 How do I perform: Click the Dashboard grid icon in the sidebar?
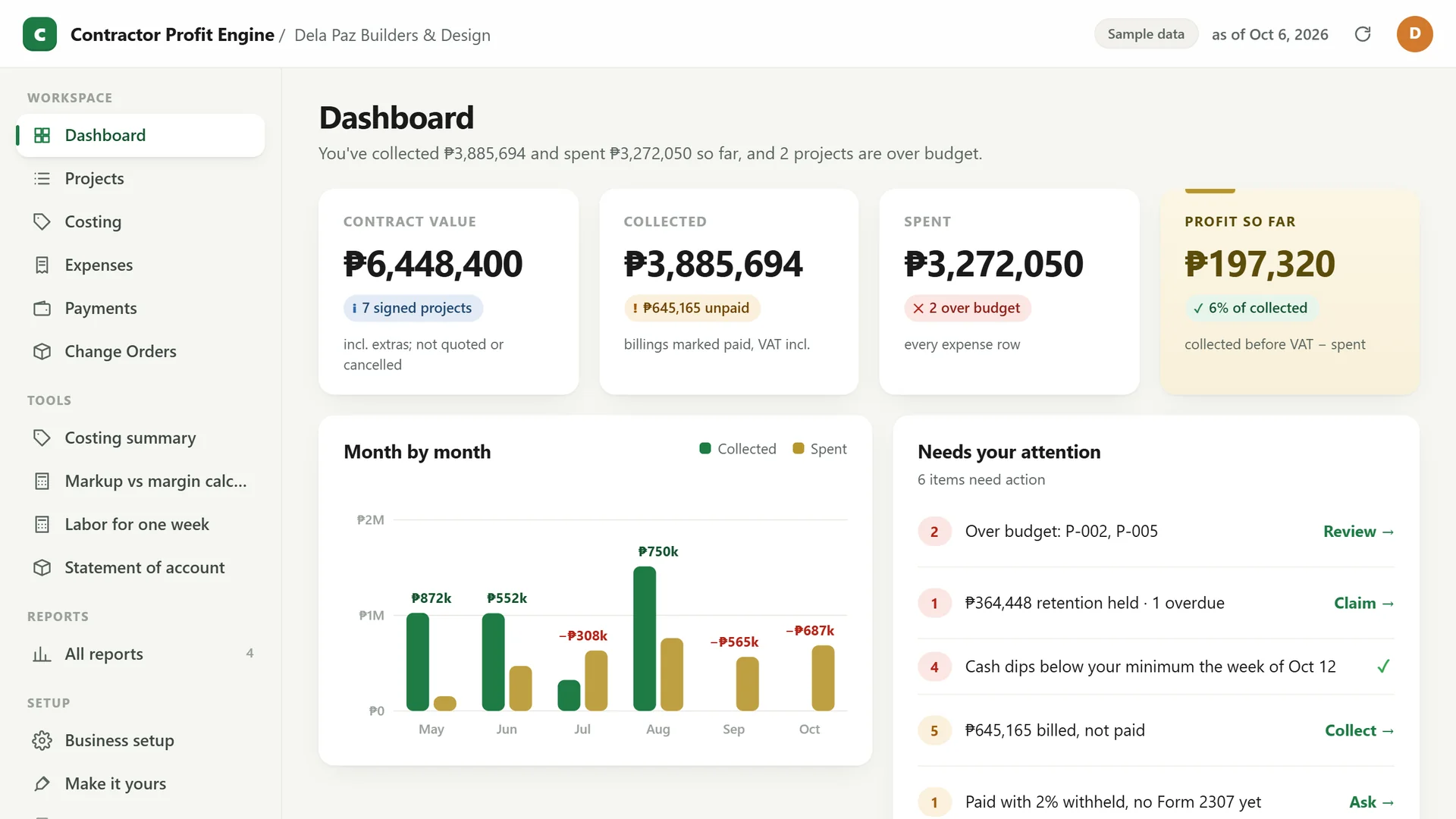[42, 135]
